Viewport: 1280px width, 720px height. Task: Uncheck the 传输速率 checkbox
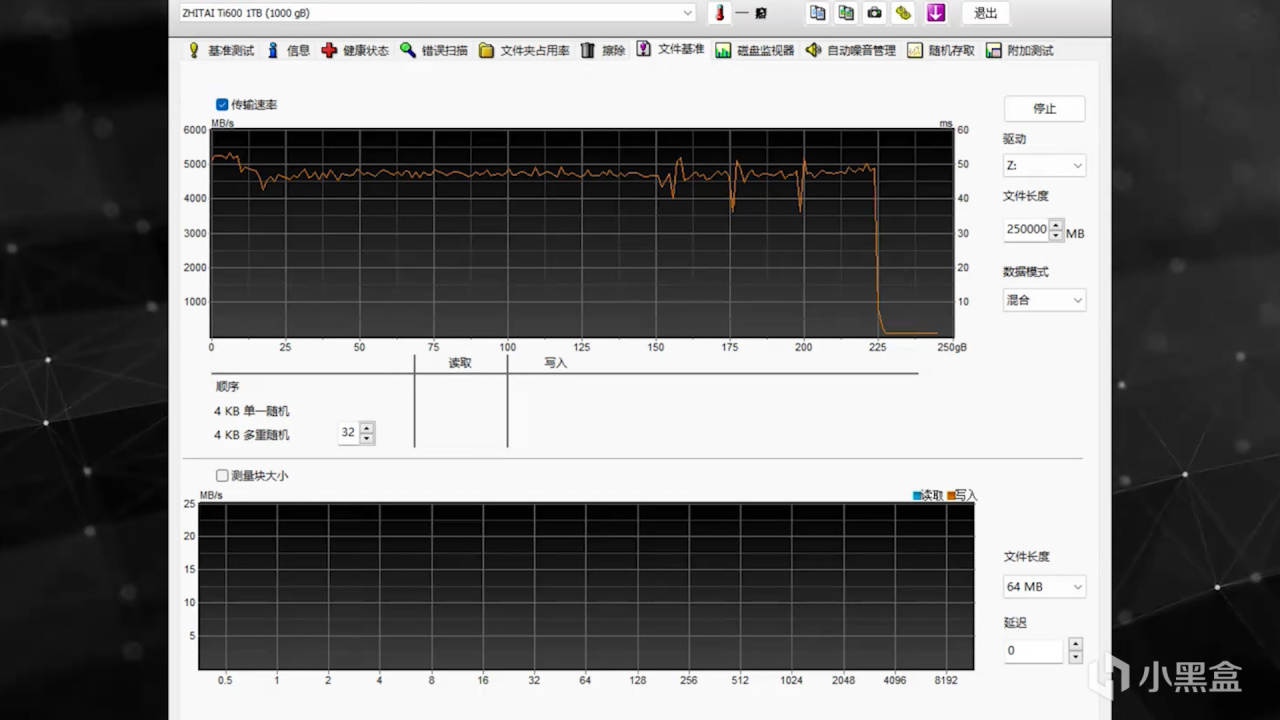point(222,104)
